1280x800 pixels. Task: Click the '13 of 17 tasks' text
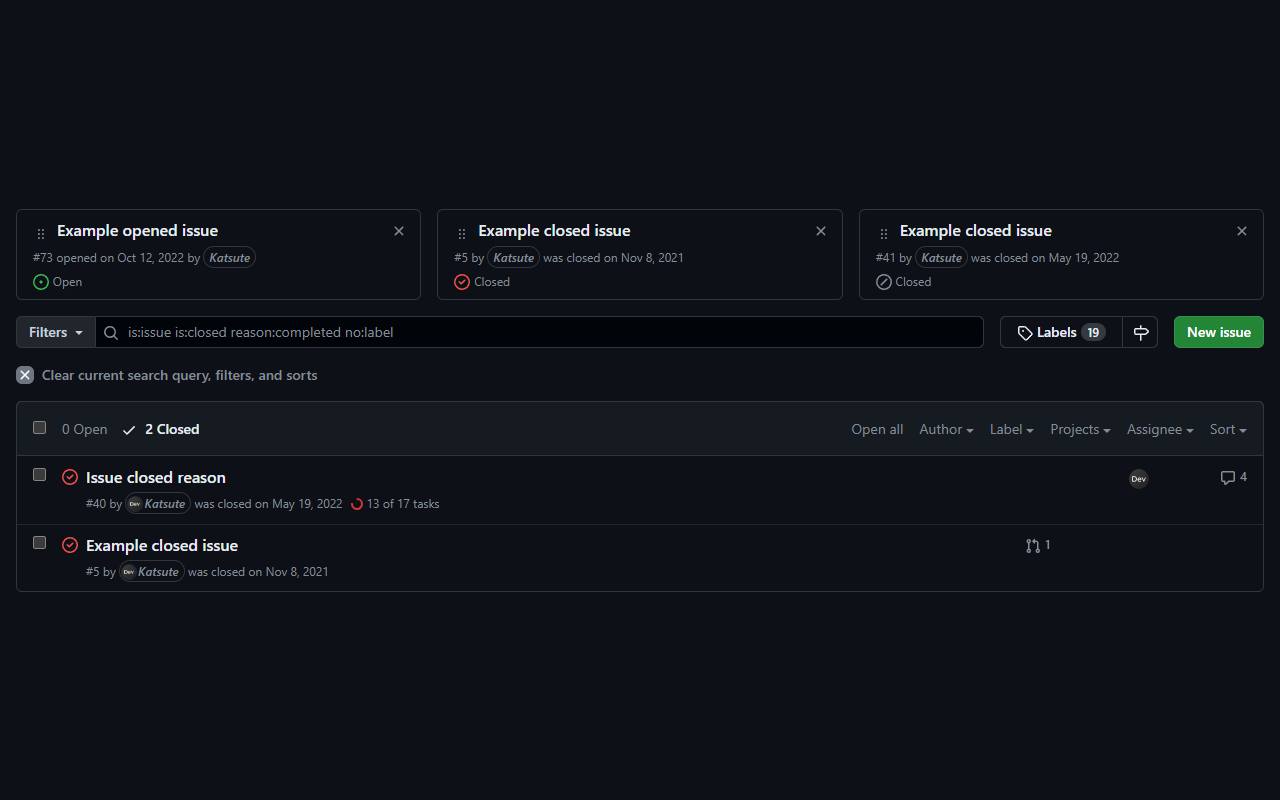click(x=403, y=504)
